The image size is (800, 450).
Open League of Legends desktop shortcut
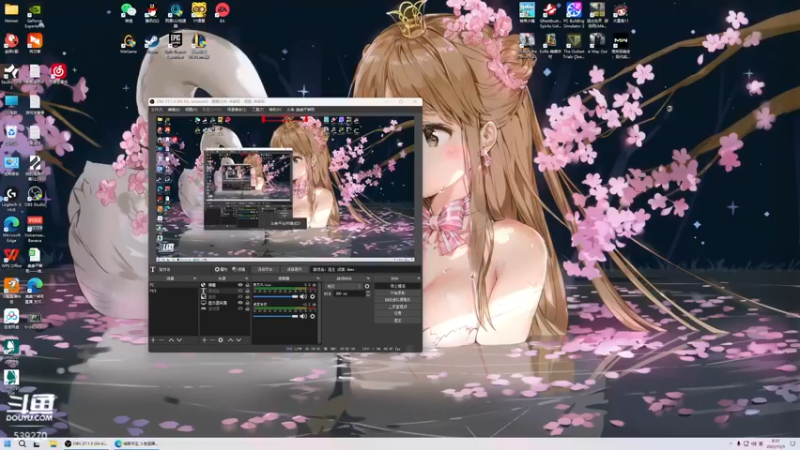pos(198,45)
